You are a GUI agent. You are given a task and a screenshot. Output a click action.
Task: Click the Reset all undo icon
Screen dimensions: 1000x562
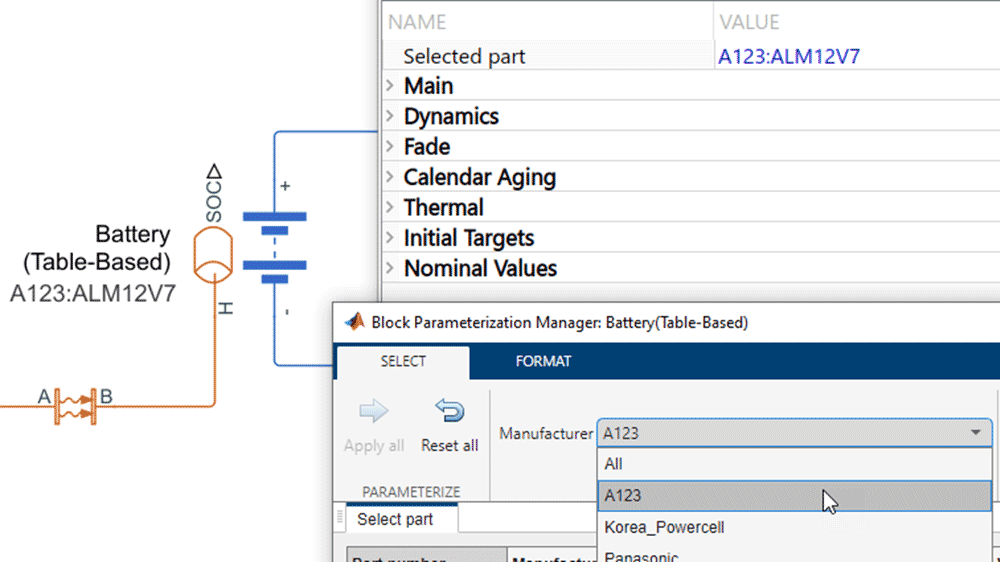pos(449,412)
